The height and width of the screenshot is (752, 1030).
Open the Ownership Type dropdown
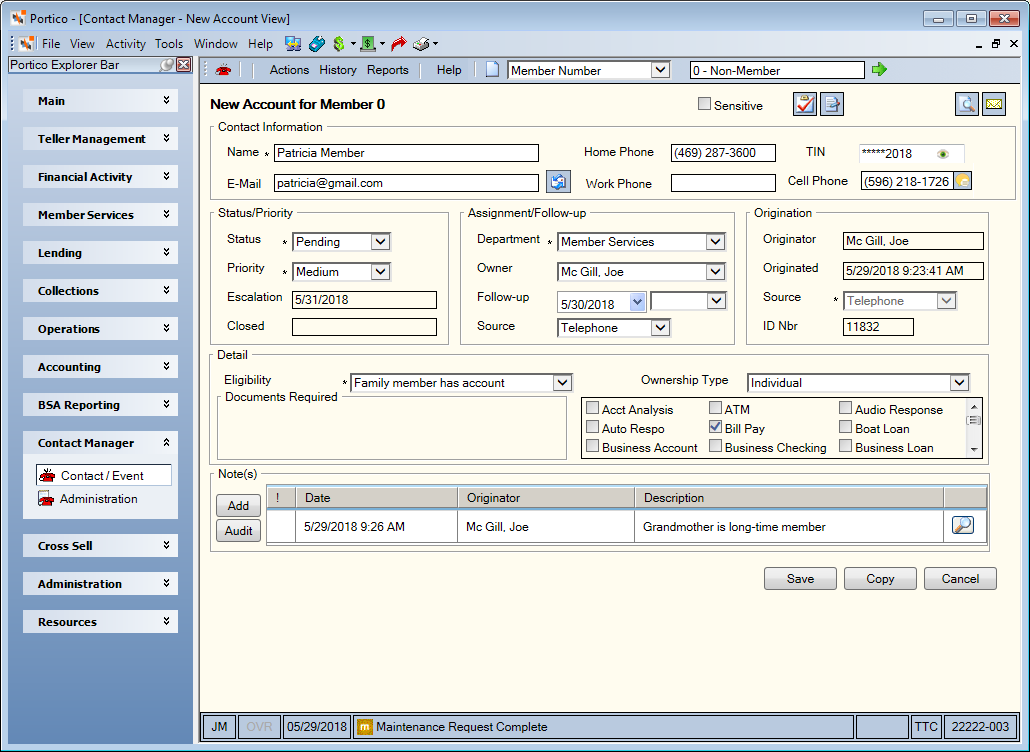(x=959, y=382)
